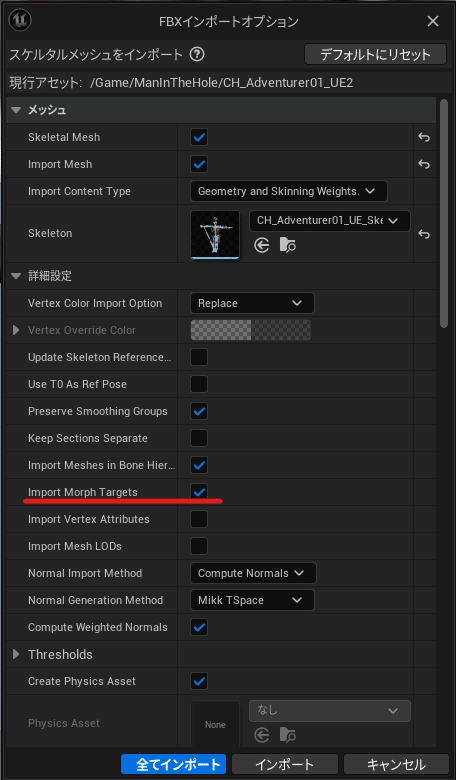
Task: Toggle Skeletal Mesh checkbox
Action: [199, 137]
